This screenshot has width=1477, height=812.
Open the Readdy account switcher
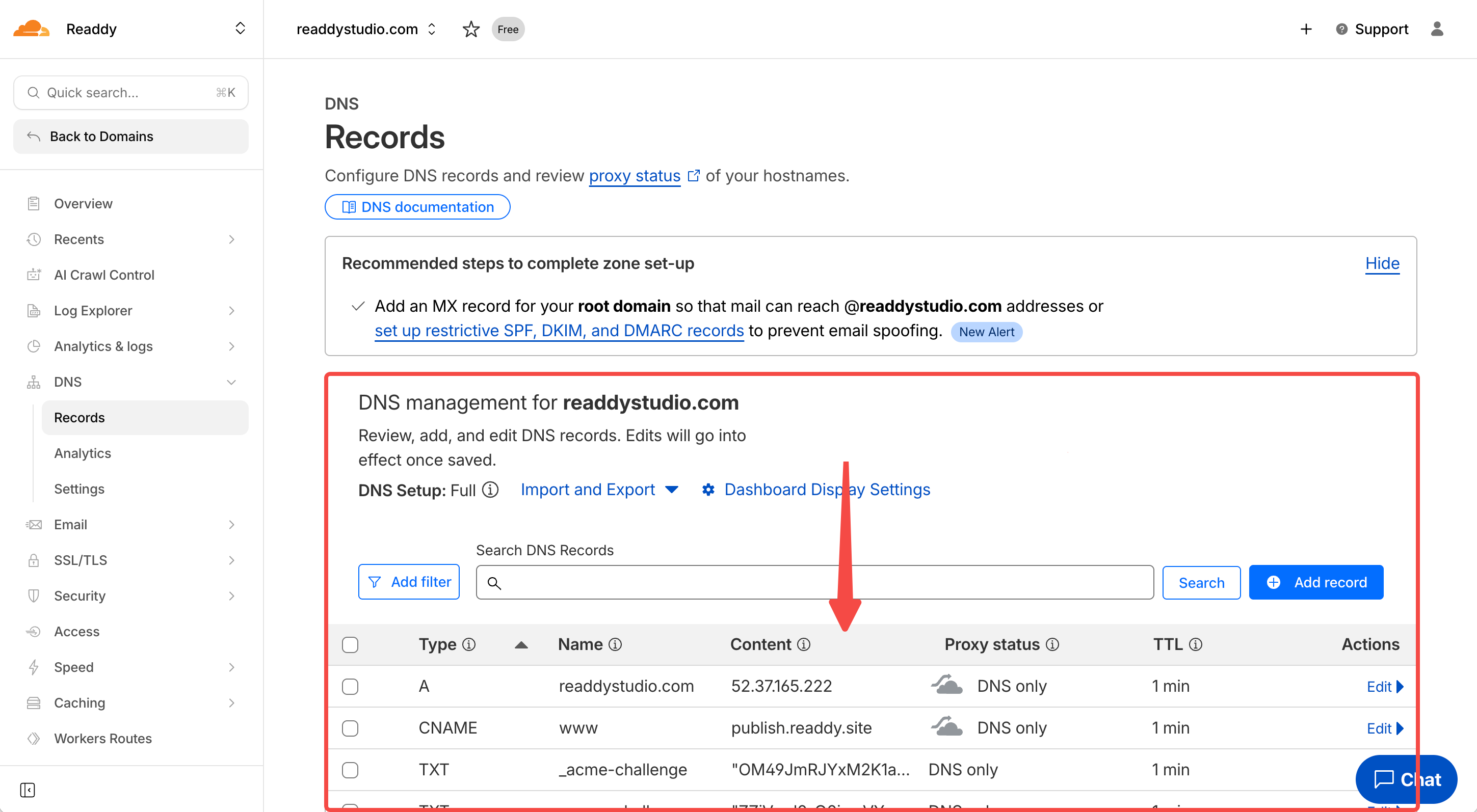240,29
